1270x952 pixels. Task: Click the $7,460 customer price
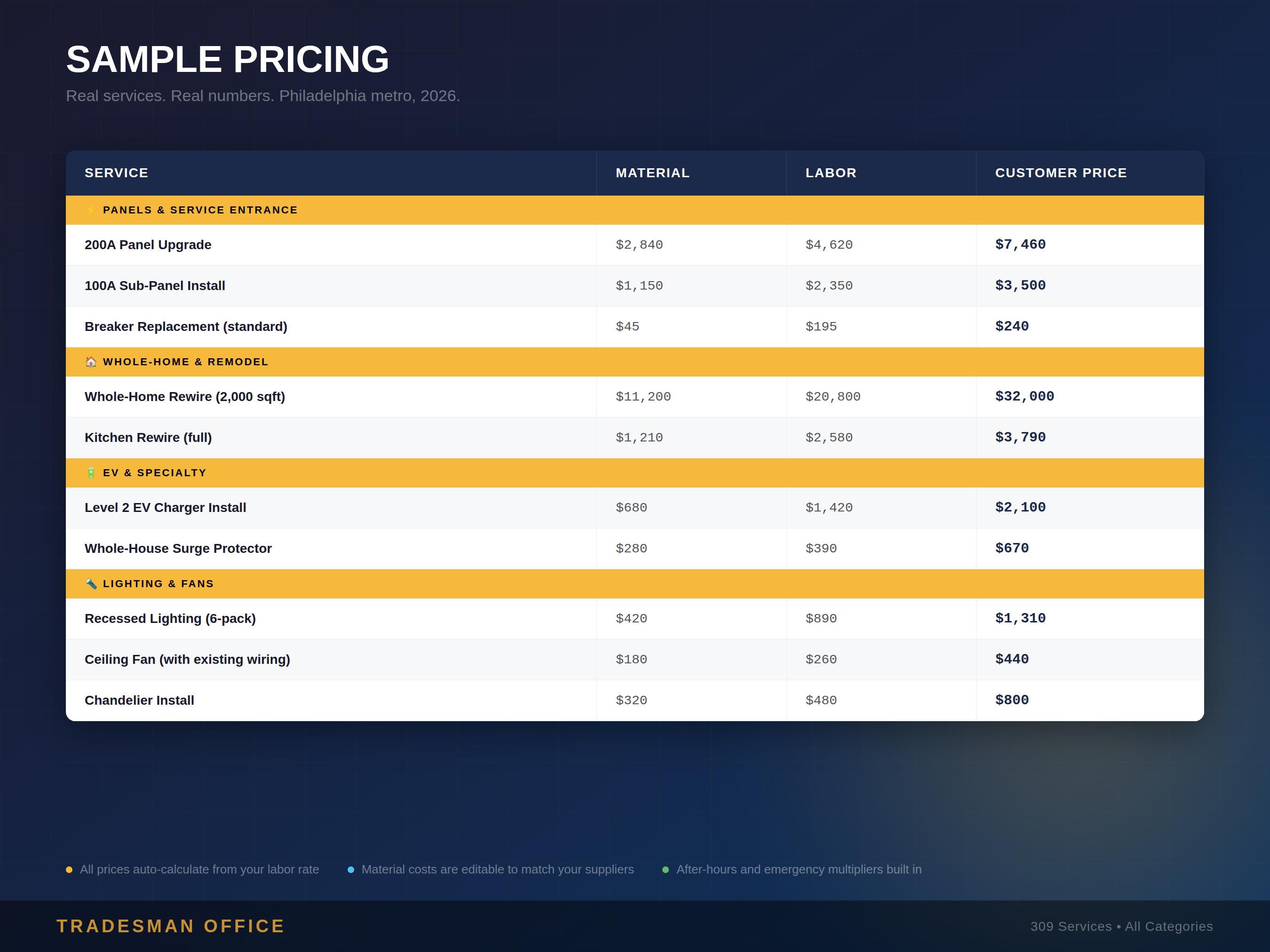pos(1020,245)
